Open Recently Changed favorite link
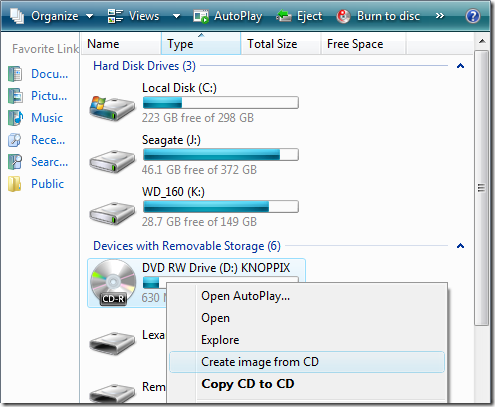 point(48,140)
